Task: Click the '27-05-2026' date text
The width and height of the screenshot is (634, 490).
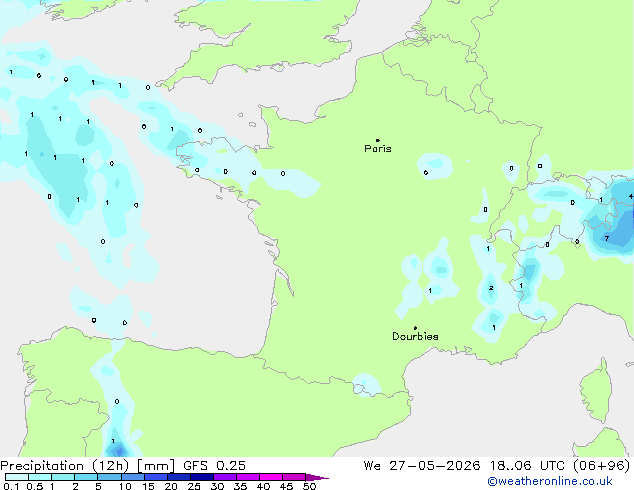Action: coord(435,466)
